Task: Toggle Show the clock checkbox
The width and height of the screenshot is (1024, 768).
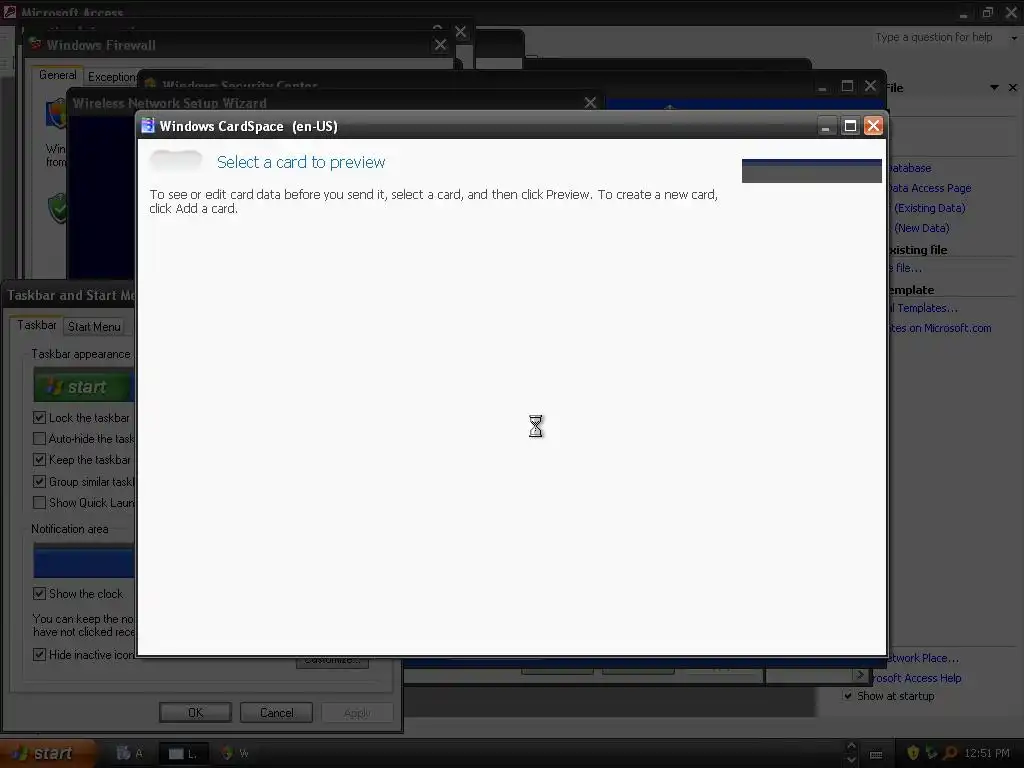Action: click(39, 594)
